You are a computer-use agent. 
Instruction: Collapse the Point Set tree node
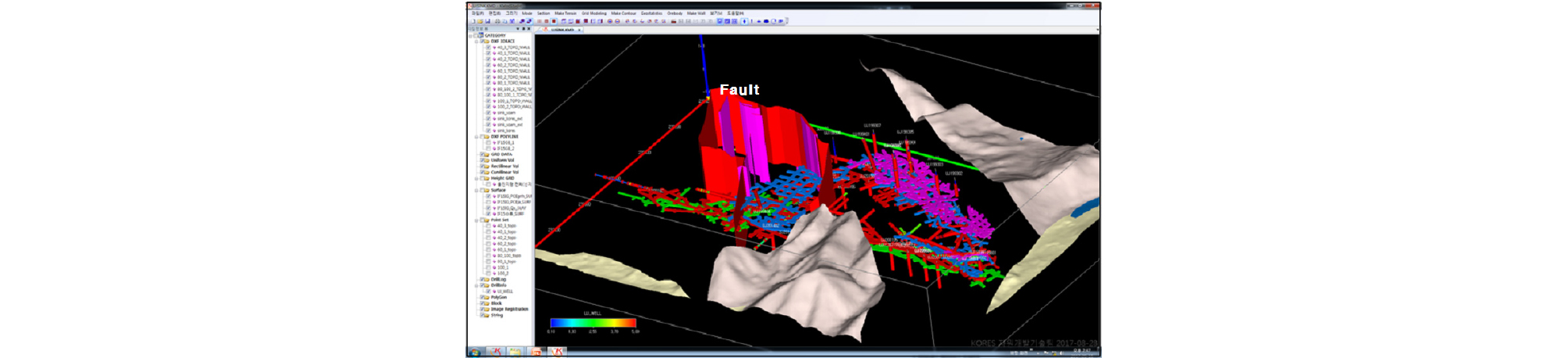click(476, 220)
